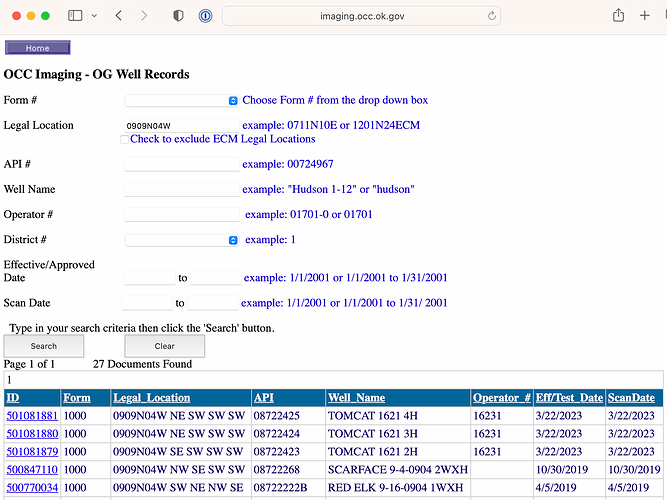Select operator 16231 in TOMCAT 1621 4H row

pos(487,415)
